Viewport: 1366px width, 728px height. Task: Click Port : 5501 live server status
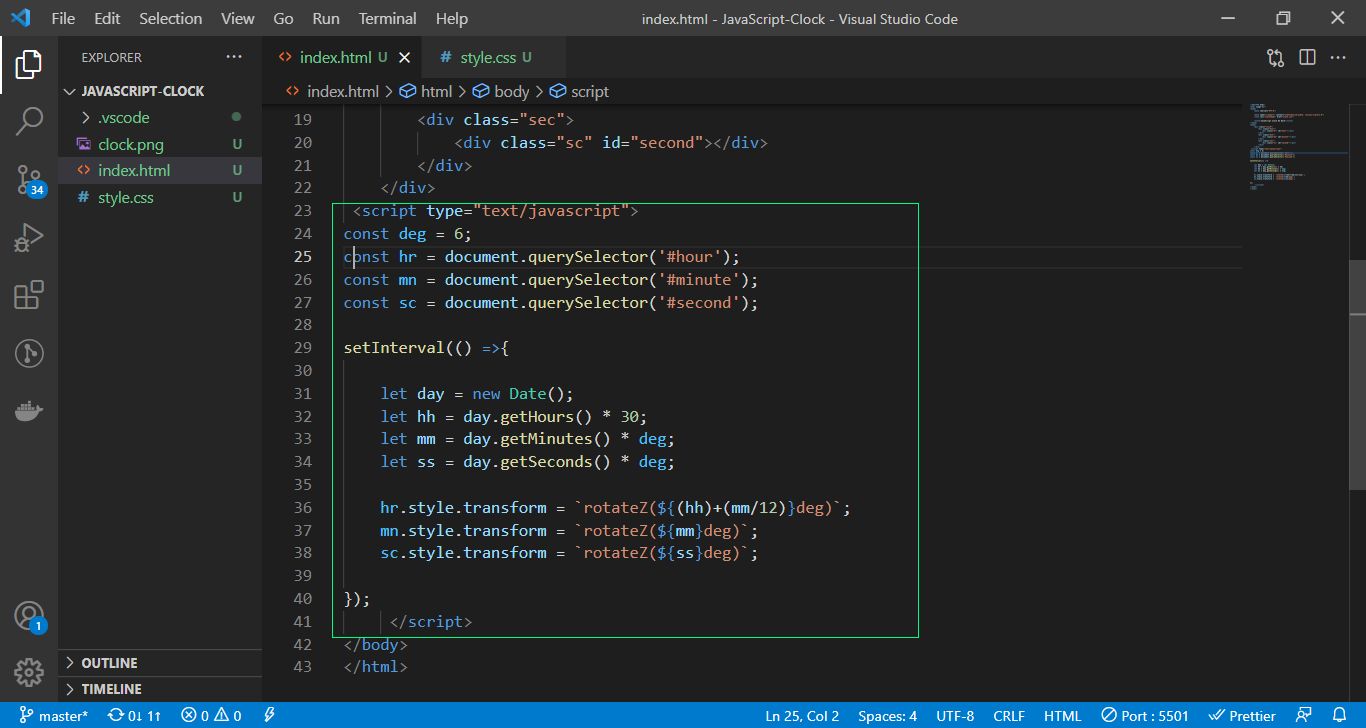(x=1145, y=715)
